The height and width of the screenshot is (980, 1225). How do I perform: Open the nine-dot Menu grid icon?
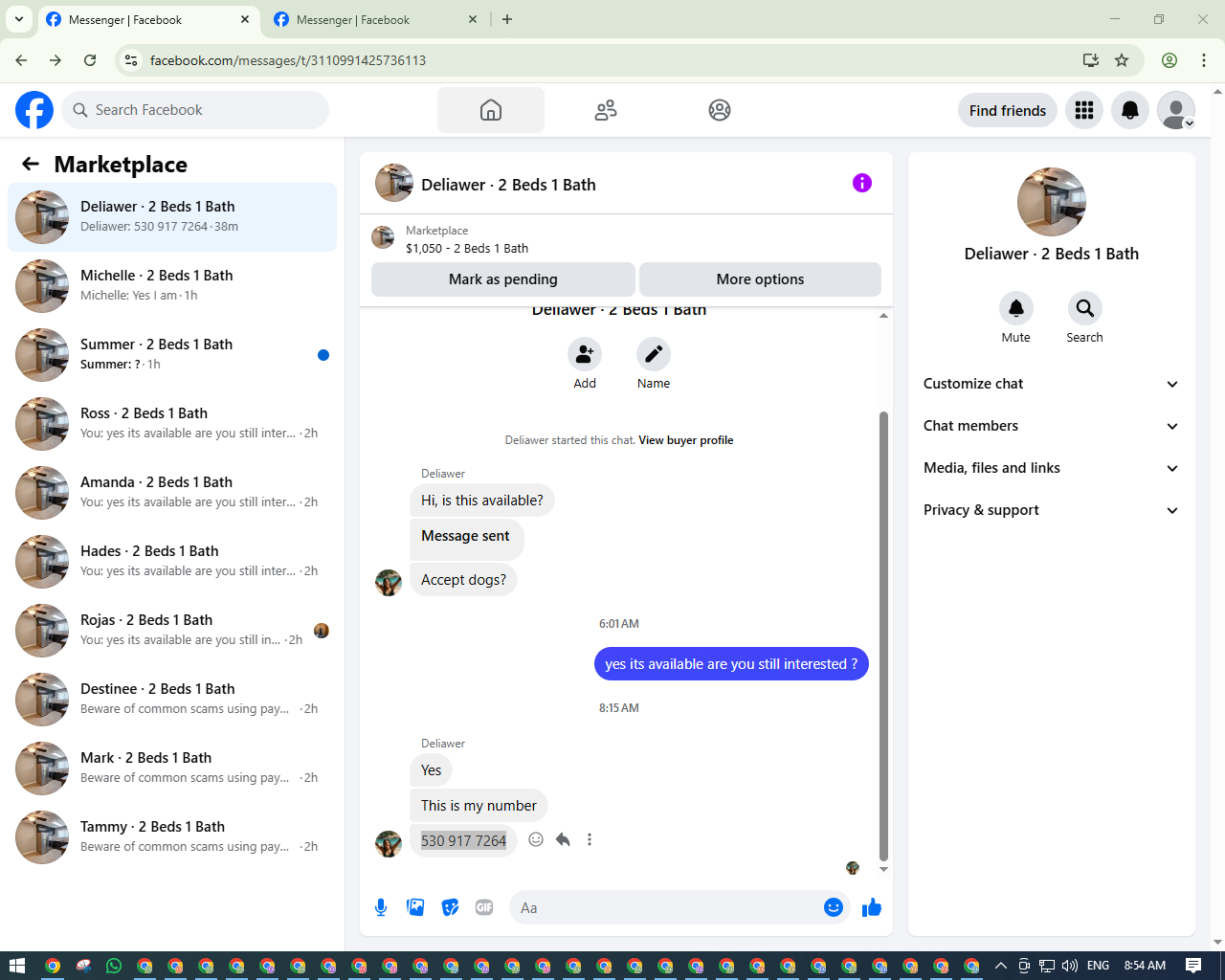point(1084,110)
